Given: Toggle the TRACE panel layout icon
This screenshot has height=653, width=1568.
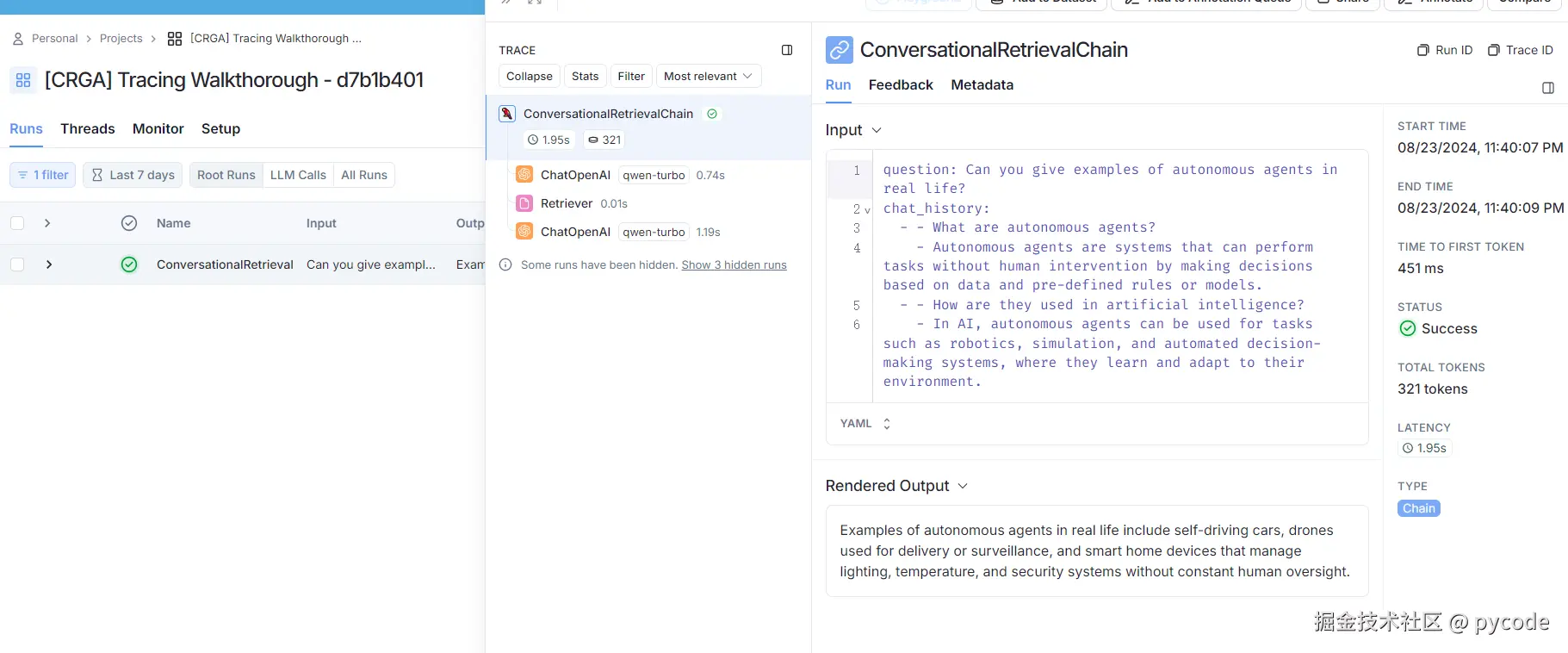Looking at the screenshot, I should [787, 50].
